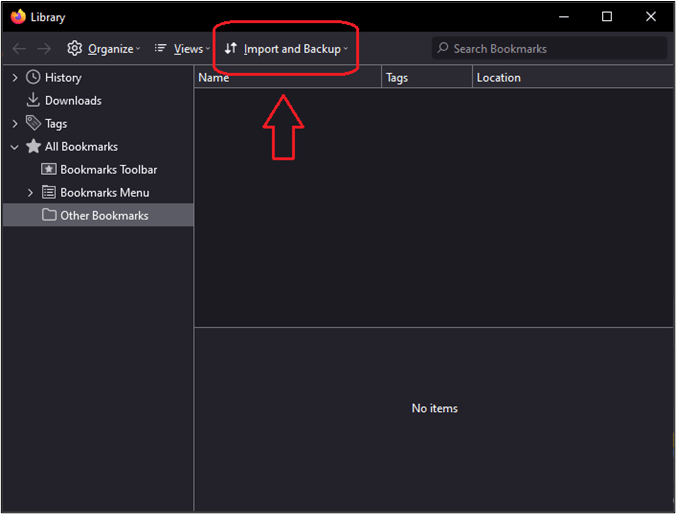Expand the Tags tree node
The image size is (676, 514).
(15, 124)
